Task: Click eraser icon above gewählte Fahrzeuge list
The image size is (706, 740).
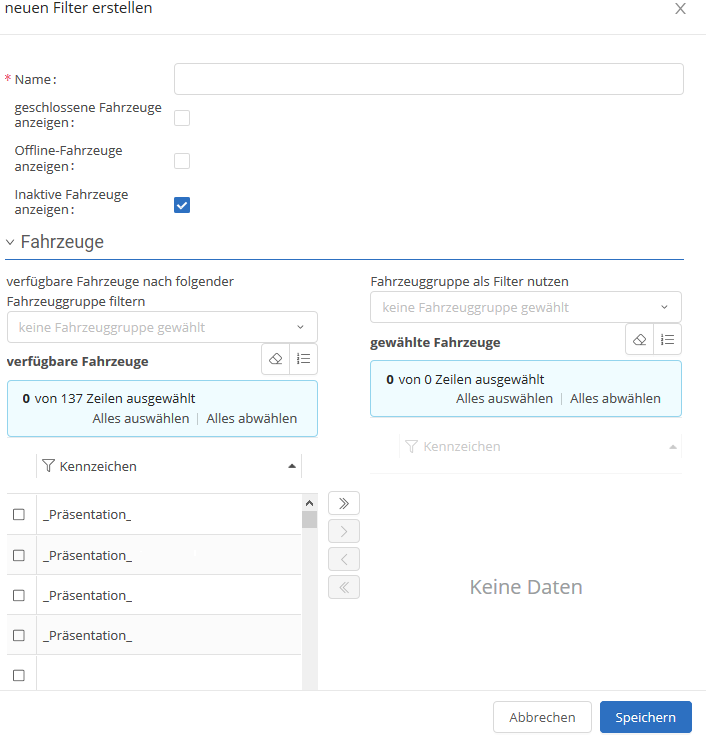Action: pyautogui.click(x=640, y=340)
